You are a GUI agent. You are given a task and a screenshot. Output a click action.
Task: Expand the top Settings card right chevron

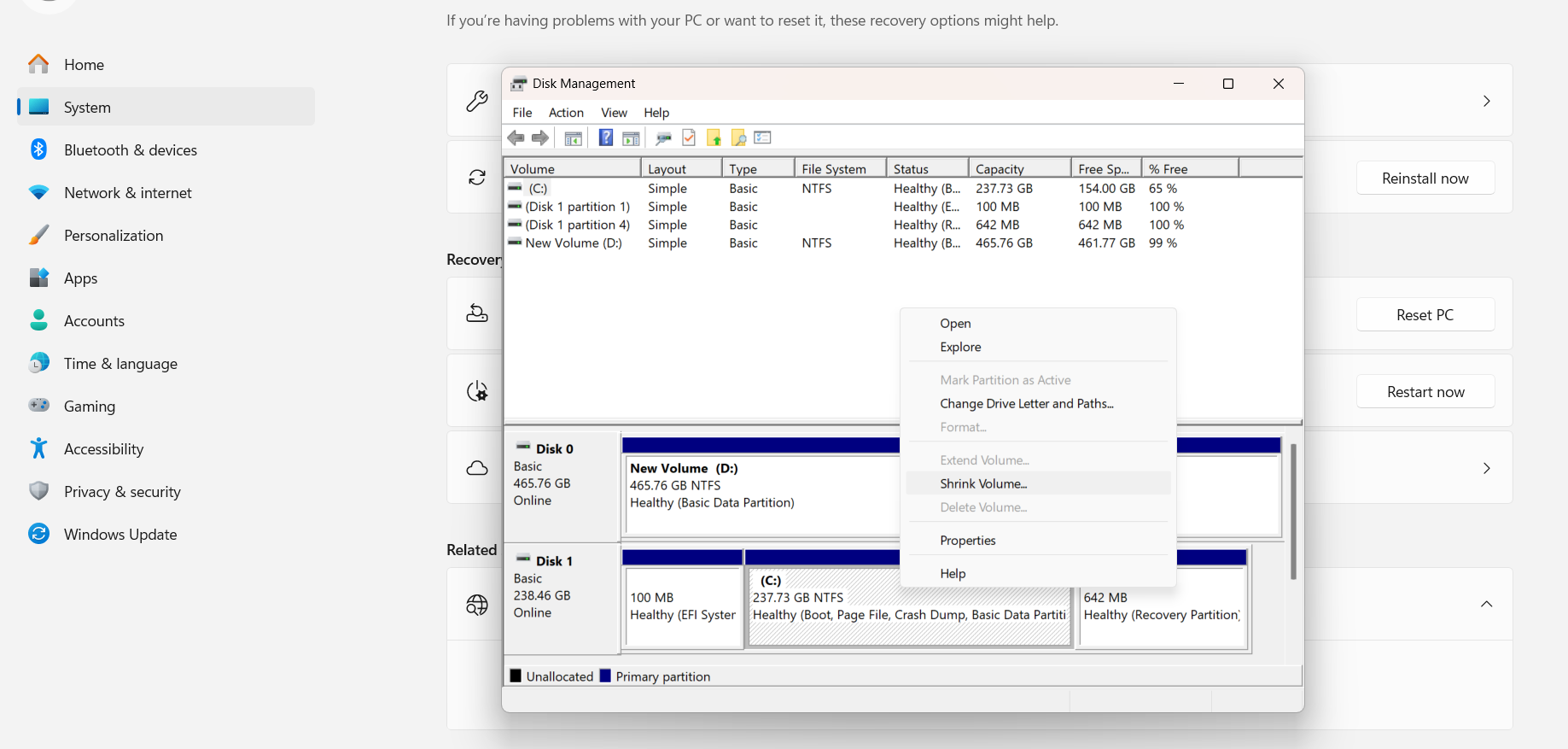(x=1487, y=101)
